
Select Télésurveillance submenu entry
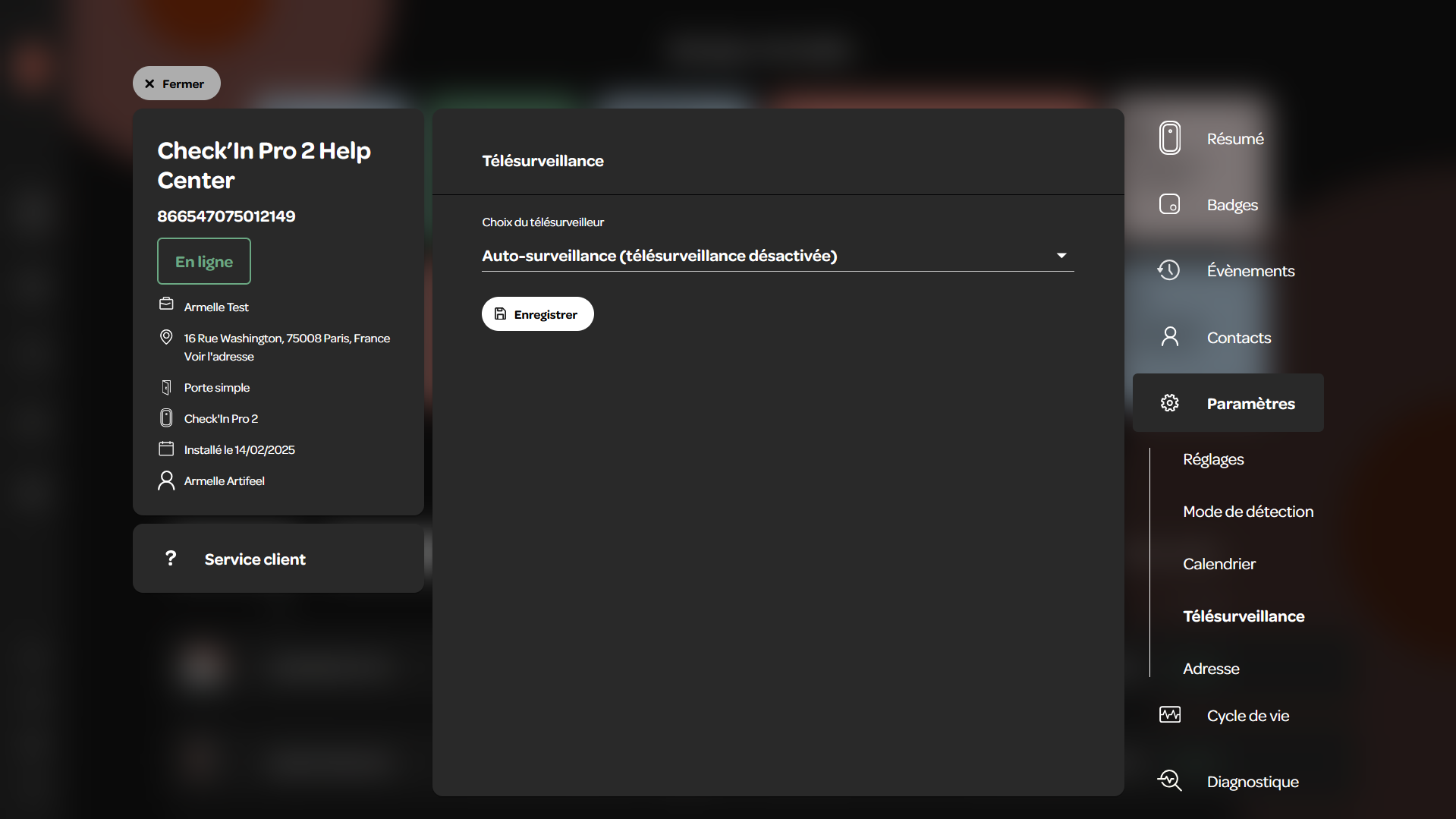(1244, 616)
